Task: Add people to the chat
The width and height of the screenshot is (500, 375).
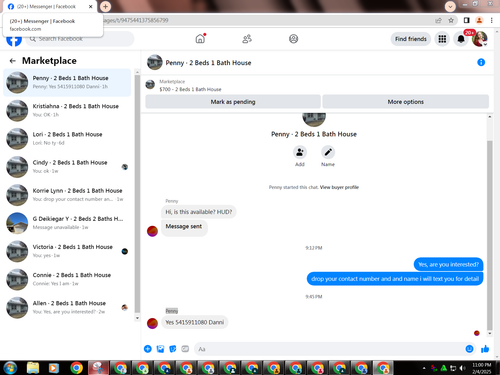Action: (300, 152)
